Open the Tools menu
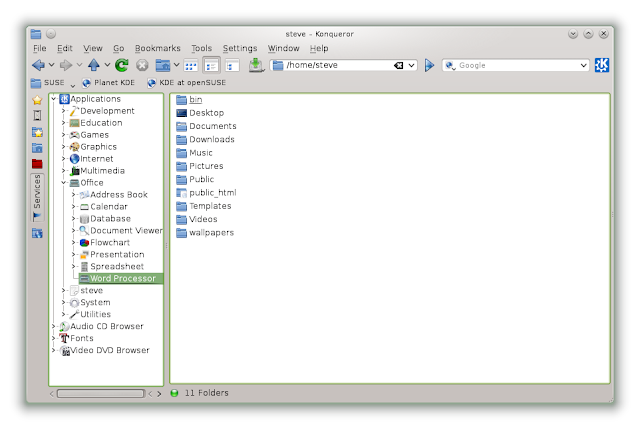 [x=202, y=48]
